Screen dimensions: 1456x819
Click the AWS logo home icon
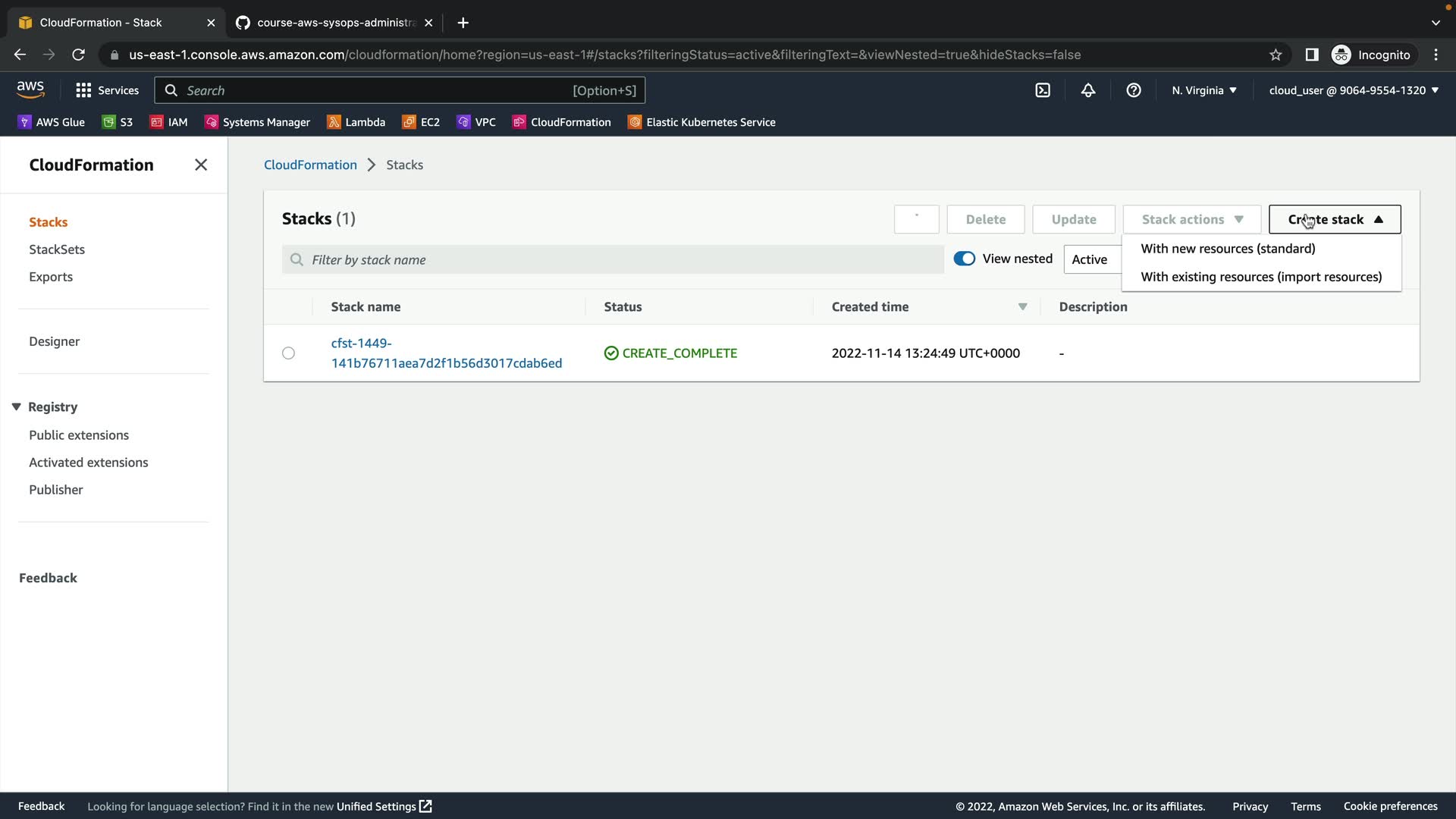coord(30,89)
